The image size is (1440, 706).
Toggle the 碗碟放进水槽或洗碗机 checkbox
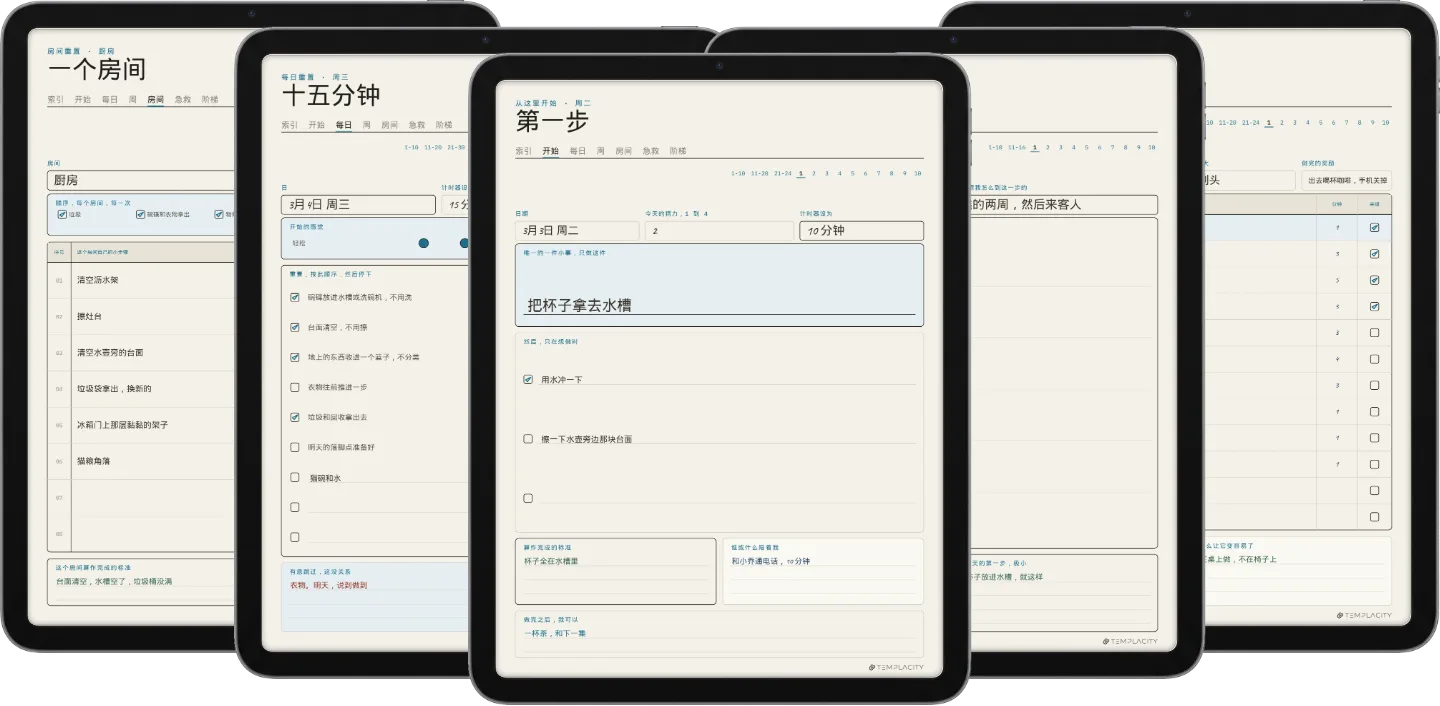pos(295,297)
